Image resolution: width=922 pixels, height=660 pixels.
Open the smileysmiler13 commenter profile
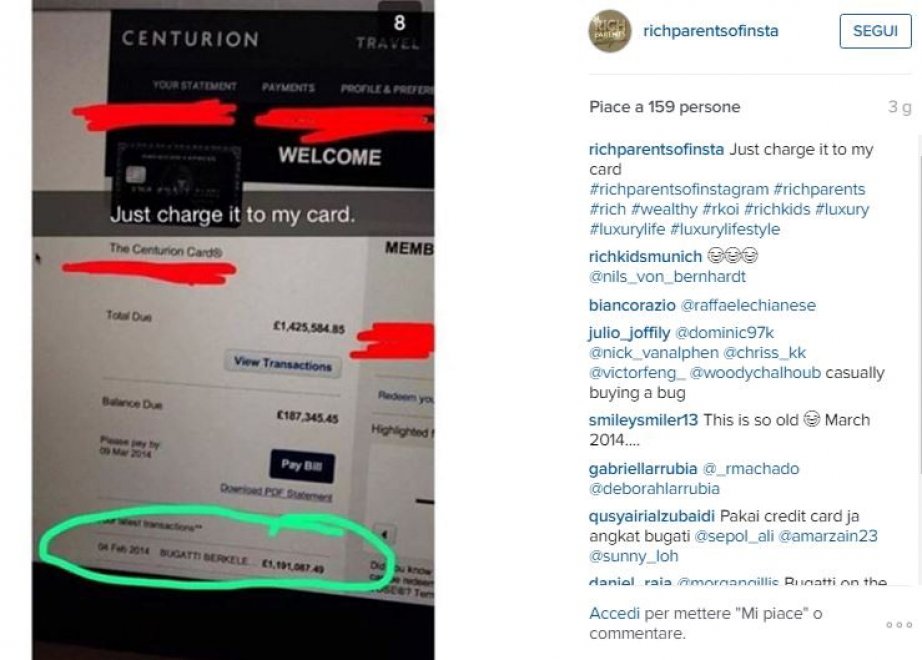tap(643, 420)
